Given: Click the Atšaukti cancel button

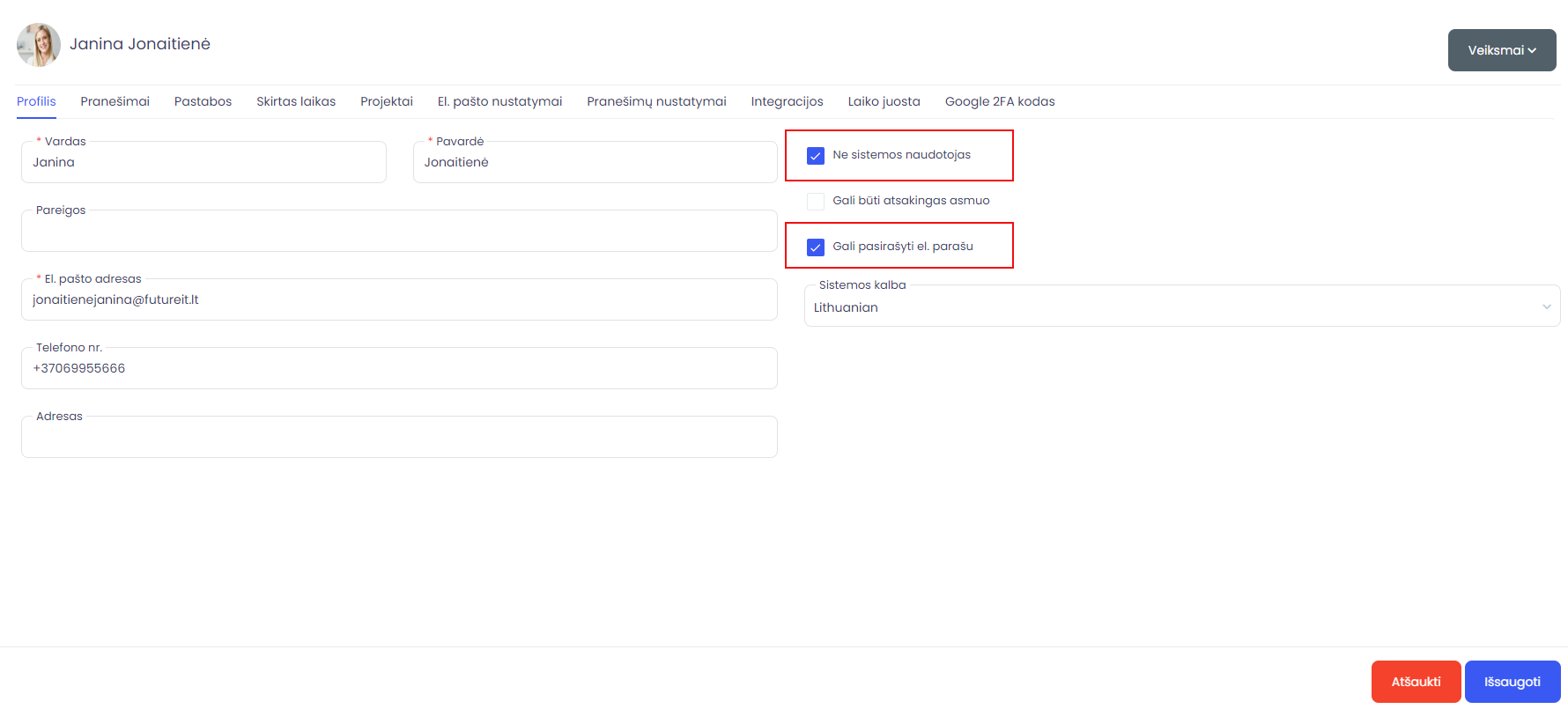Looking at the screenshot, I should click(x=1416, y=682).
